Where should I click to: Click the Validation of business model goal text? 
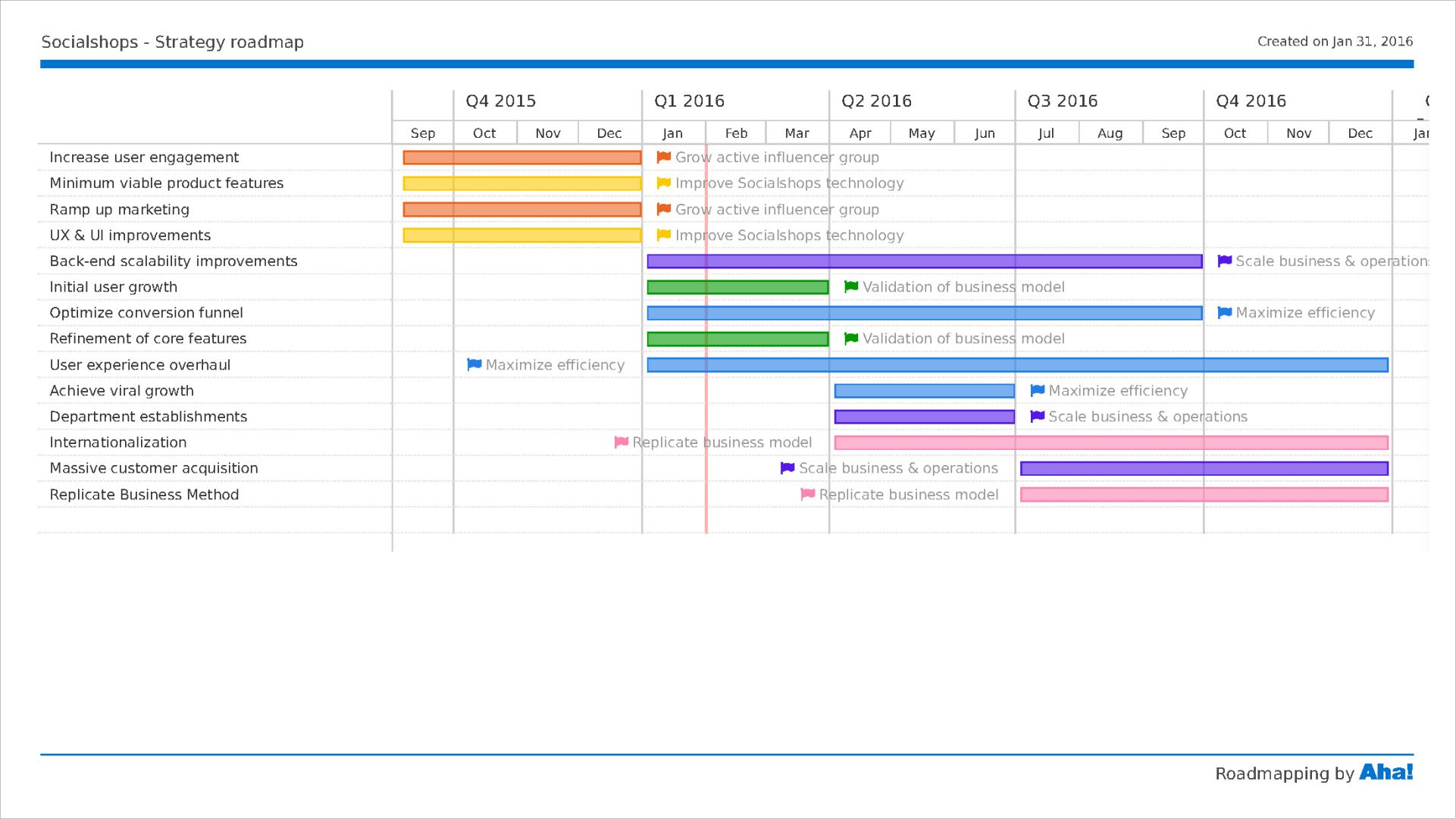click(963, 287)
